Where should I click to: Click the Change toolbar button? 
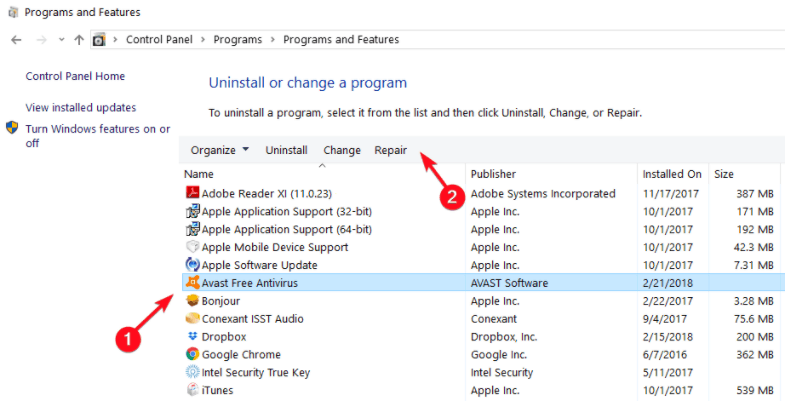pos(342,150)
